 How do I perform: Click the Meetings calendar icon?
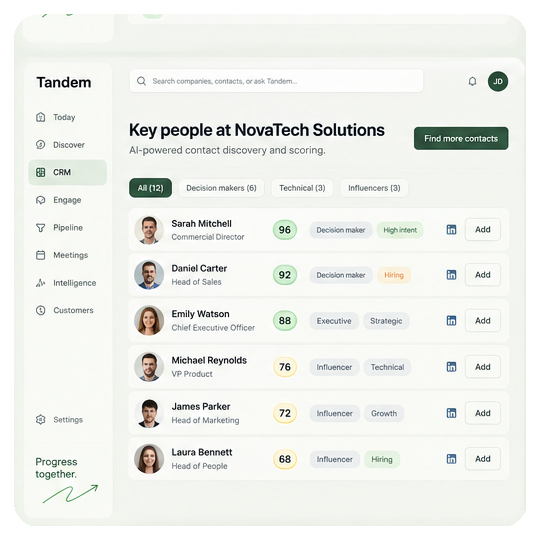click(x=41, y=255)
